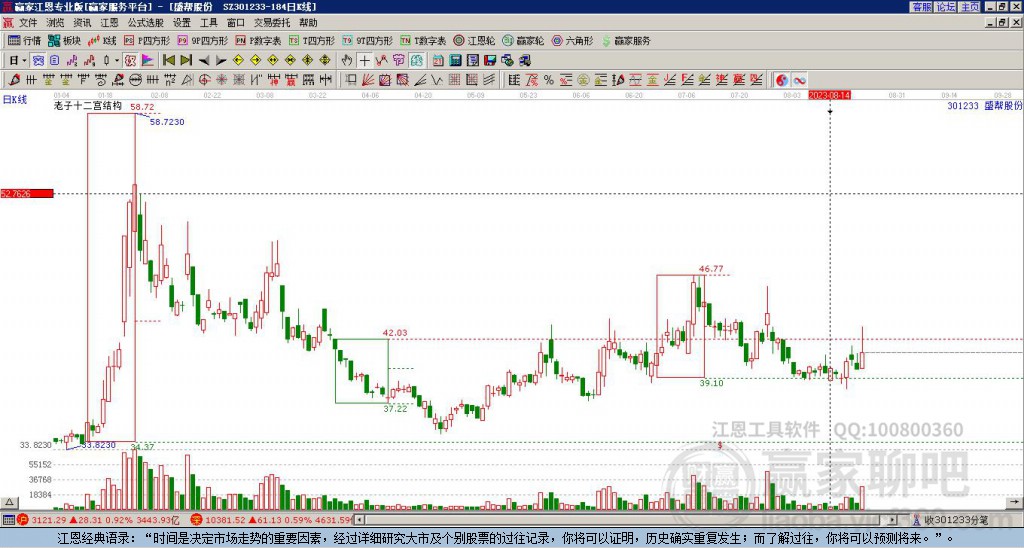This screenshot has width=1024, height=548.
Task: Open the 论坛 forum link
Action: 946,7
